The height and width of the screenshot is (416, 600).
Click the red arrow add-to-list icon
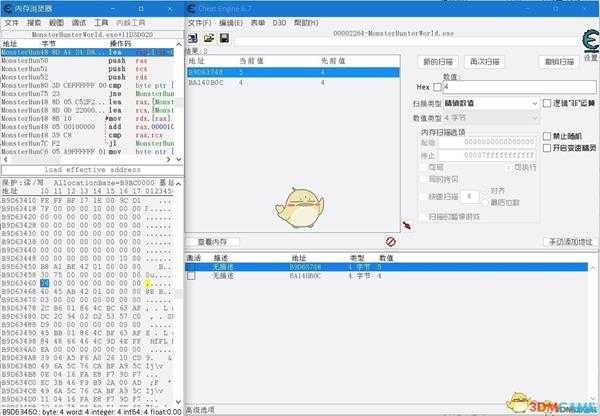point(407,226)
